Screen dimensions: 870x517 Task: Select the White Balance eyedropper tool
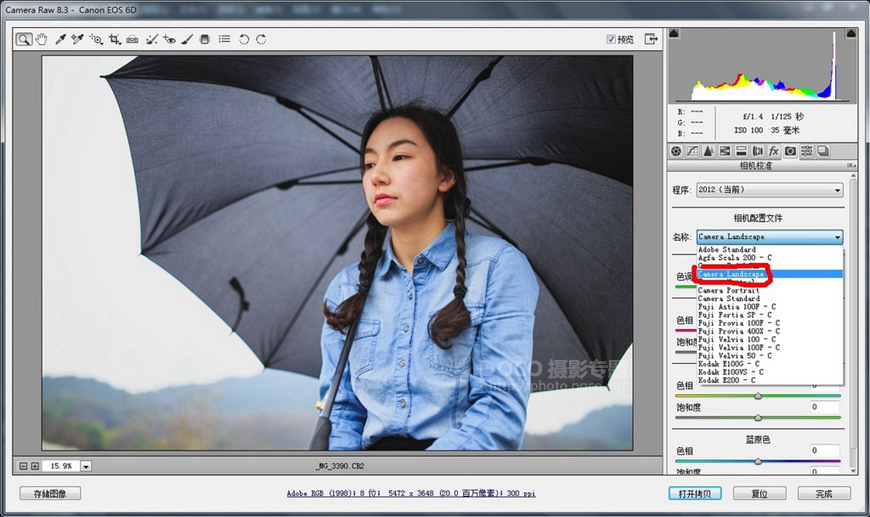click(x=60, y=39)
